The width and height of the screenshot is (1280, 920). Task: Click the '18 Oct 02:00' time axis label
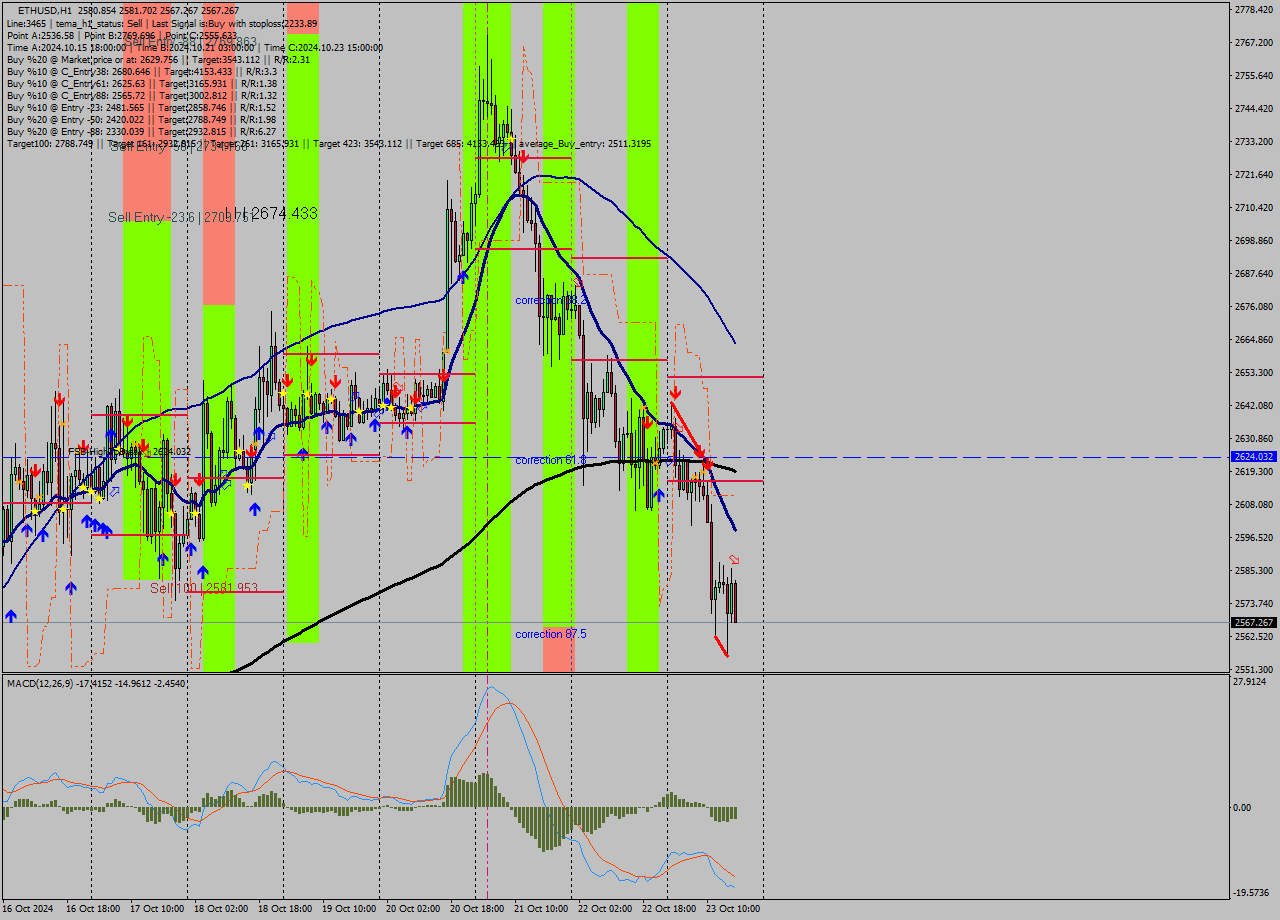(x=221, y=909)
